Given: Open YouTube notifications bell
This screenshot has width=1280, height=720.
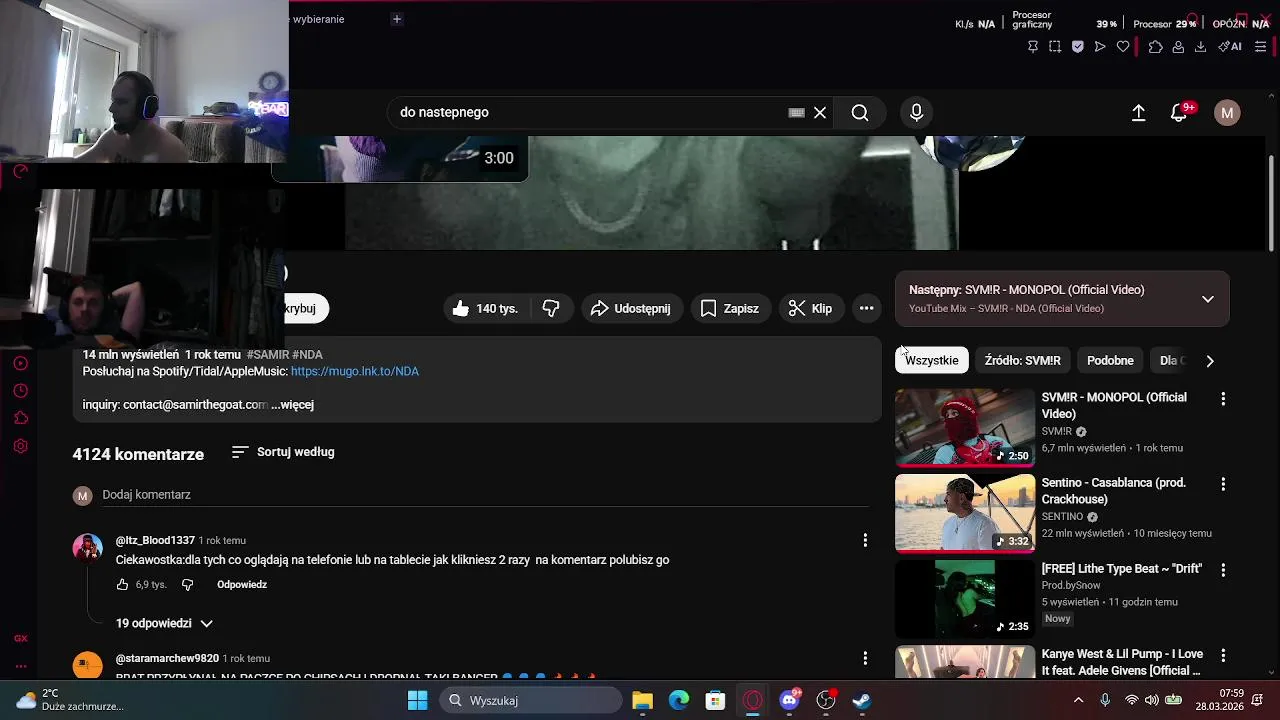Looking at the screenshot, I should [x=1180, y=113].
